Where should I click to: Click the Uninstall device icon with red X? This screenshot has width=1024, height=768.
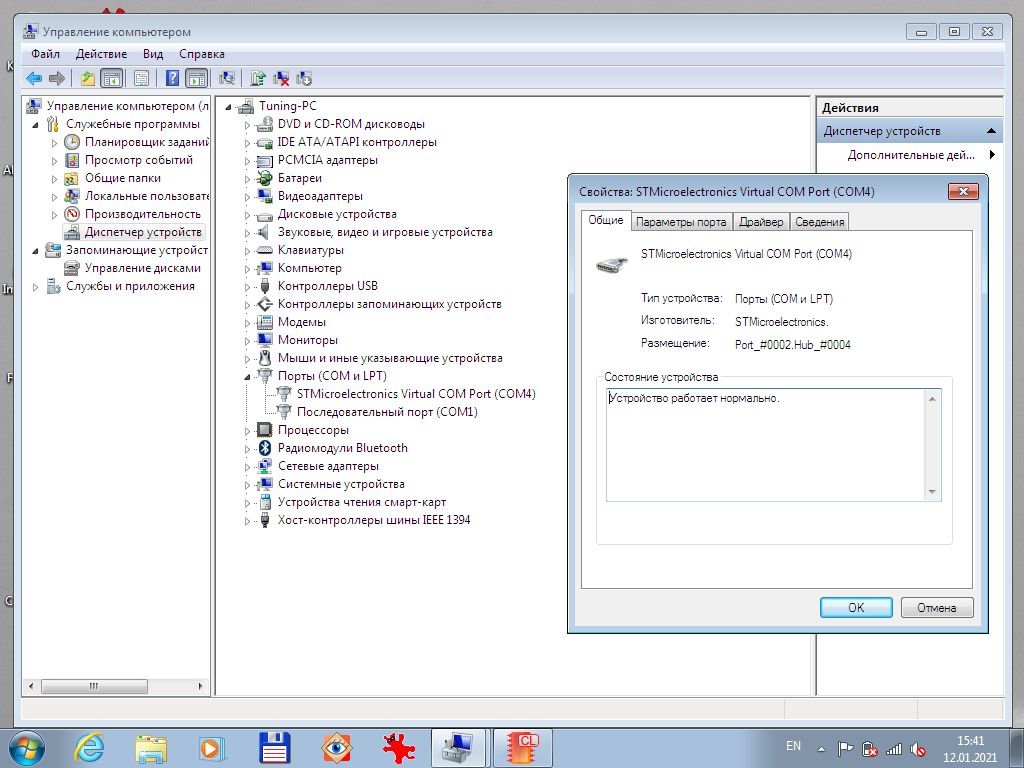pos(282,78)
